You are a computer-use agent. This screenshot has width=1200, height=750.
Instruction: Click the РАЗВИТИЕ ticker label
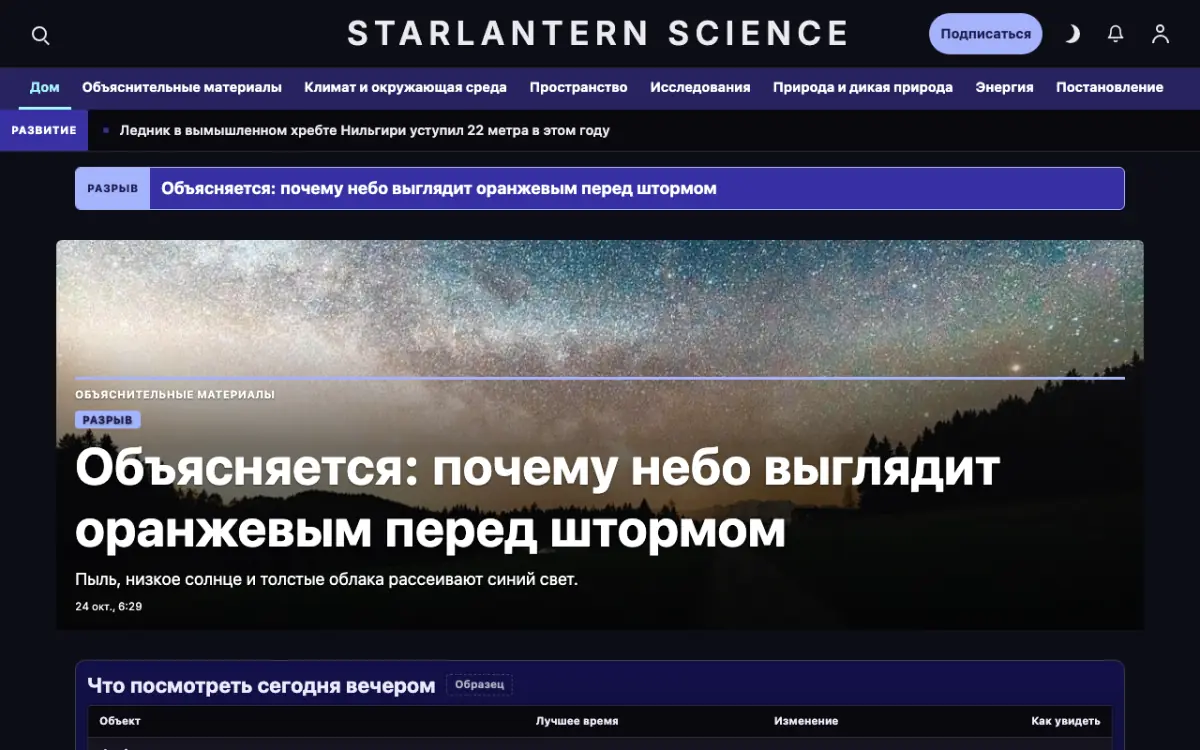[x=44, y=131]
